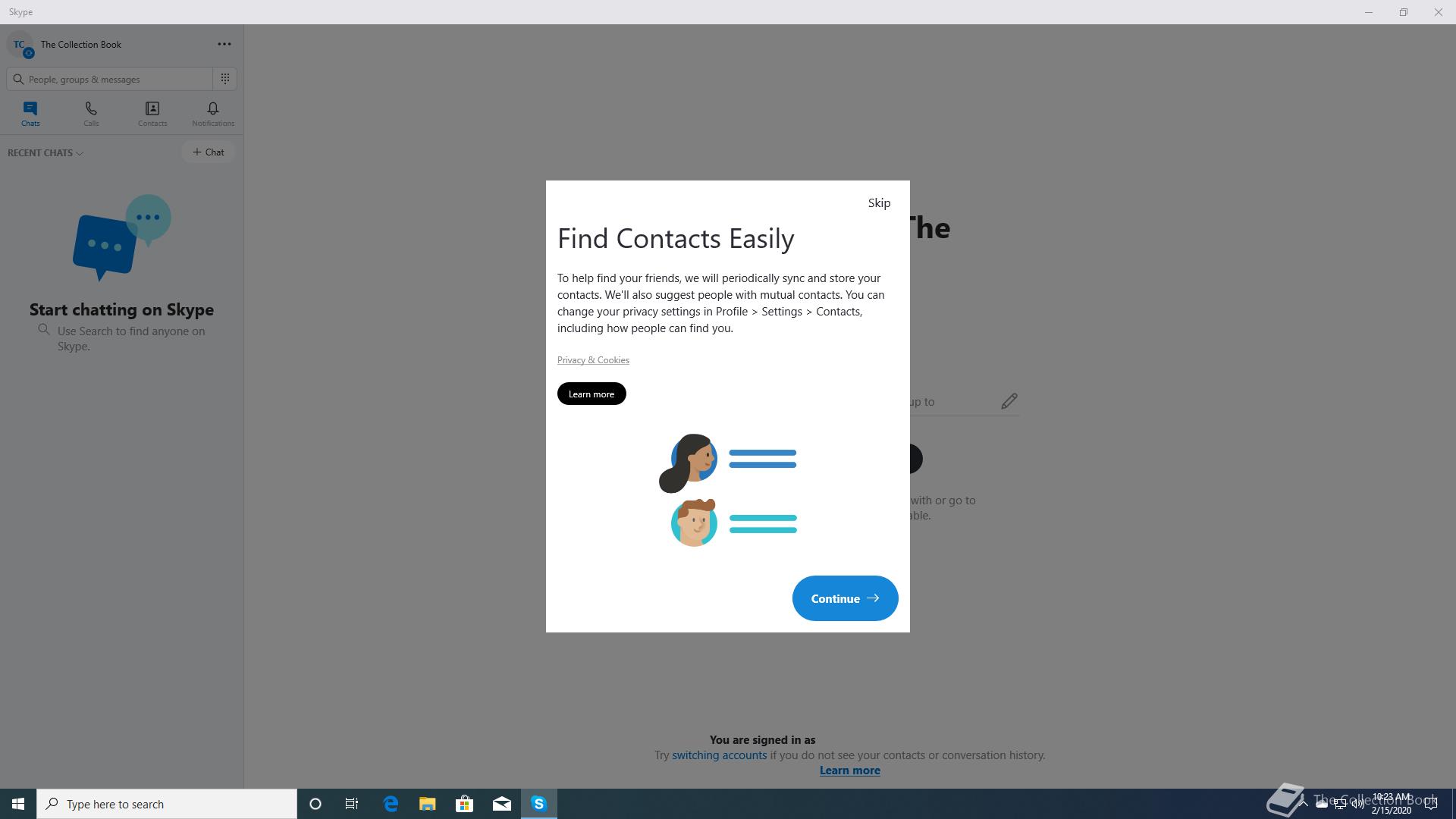Expand the Recent Chats dropdown

tap(45, 152)
